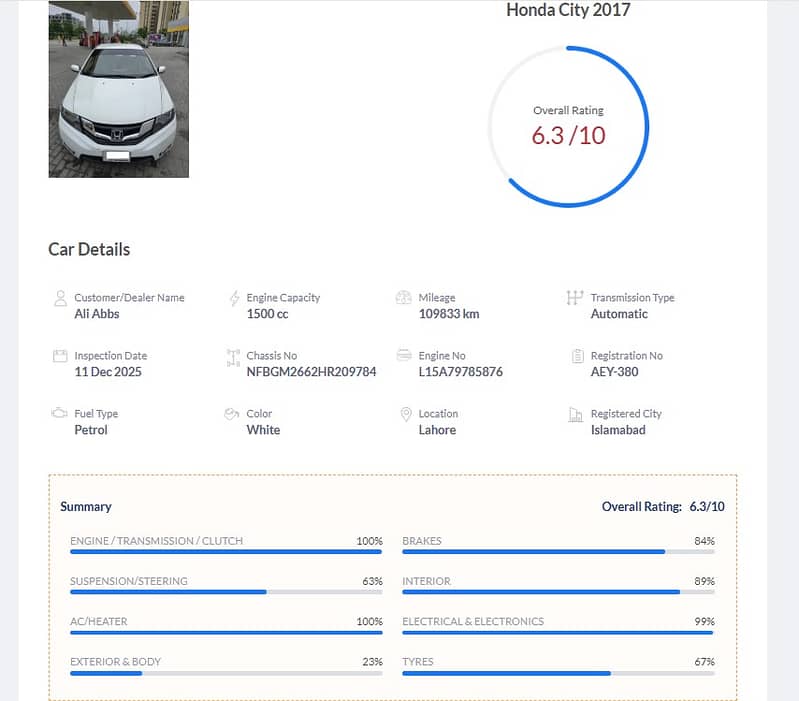Viewport: 799px width, 701px height.
Task: Click the fuel icon beside Fuel Type
Action: coord(59,414)
